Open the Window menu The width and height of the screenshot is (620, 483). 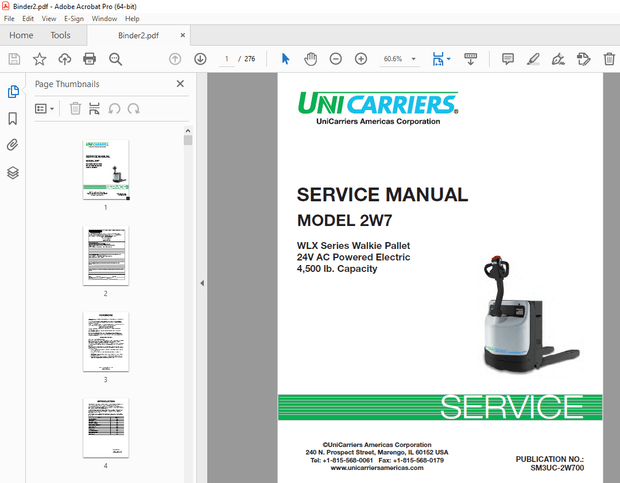point(104,19)
